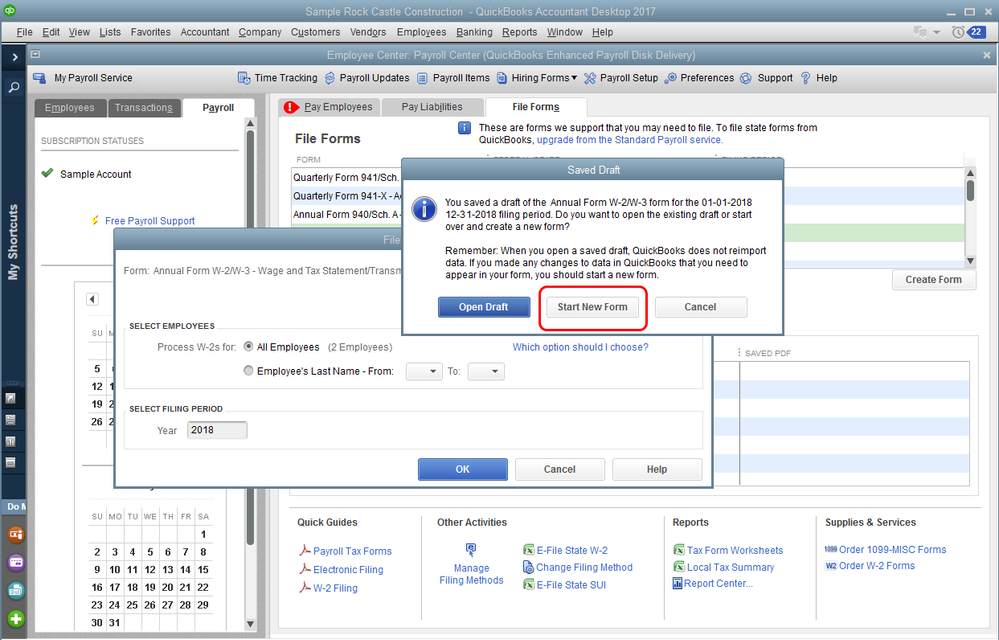Click OK in the File Form dialog
The height and width of the screenshot is (640, 999).
point(463,469)
